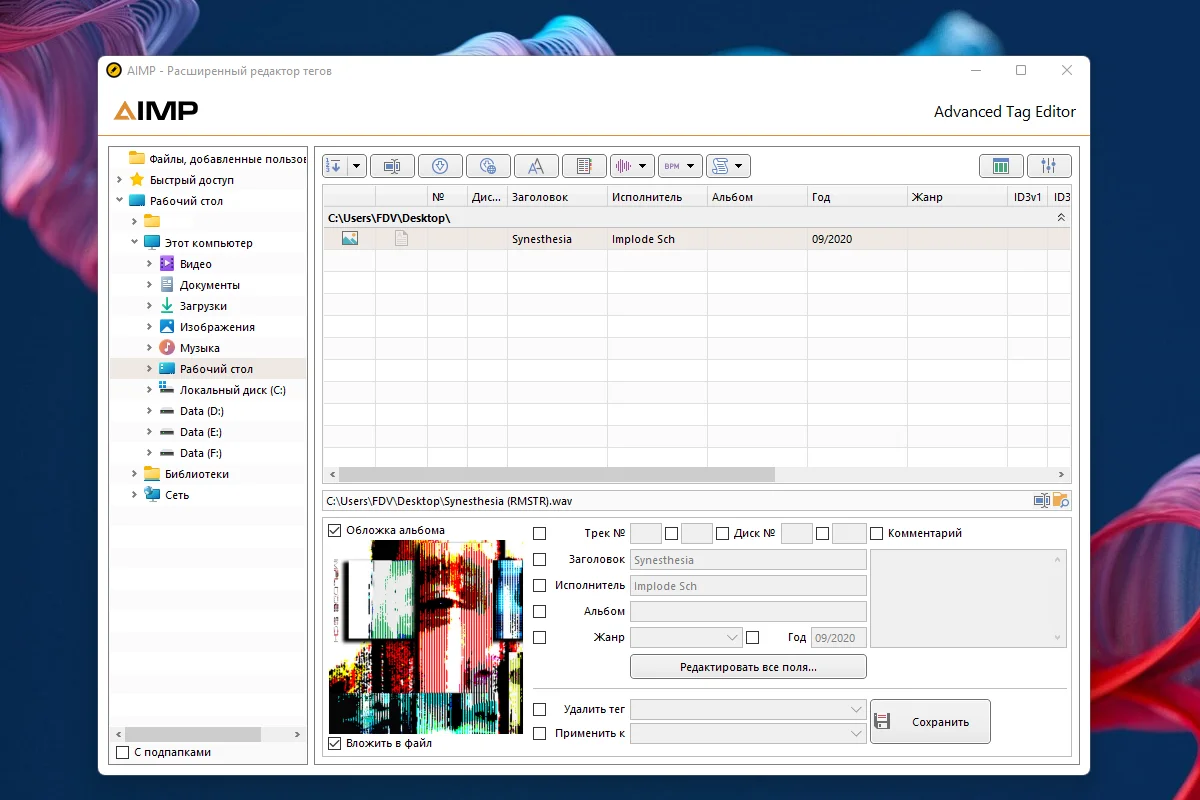This screenshot has width=1200, height=800.
Task: Enable the Жанр field checkbox
Action: [x=540, y=637]
